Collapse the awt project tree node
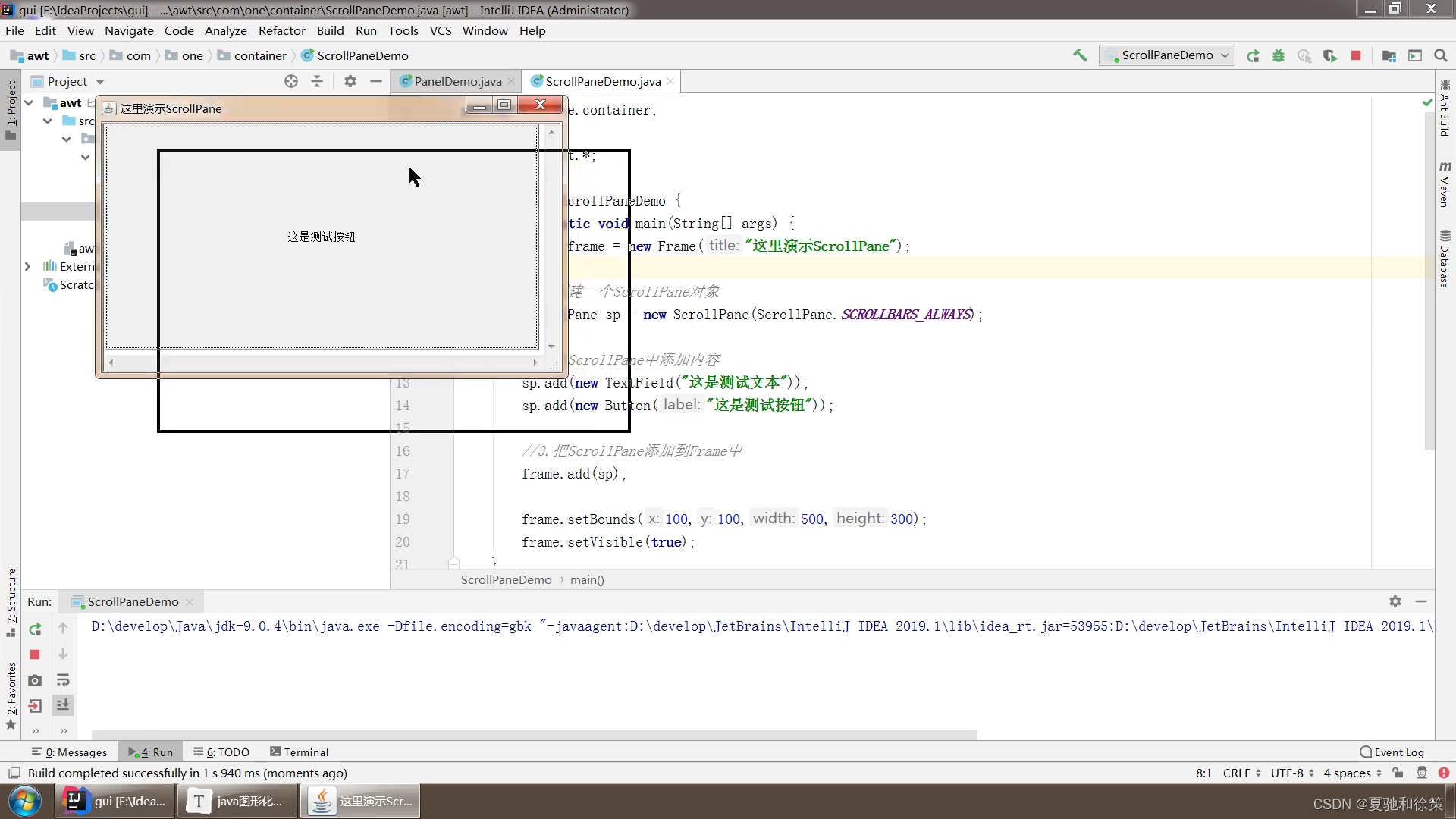Image resolution: width=1456 pixels, height=819 pixels. (x=28, y=102)
